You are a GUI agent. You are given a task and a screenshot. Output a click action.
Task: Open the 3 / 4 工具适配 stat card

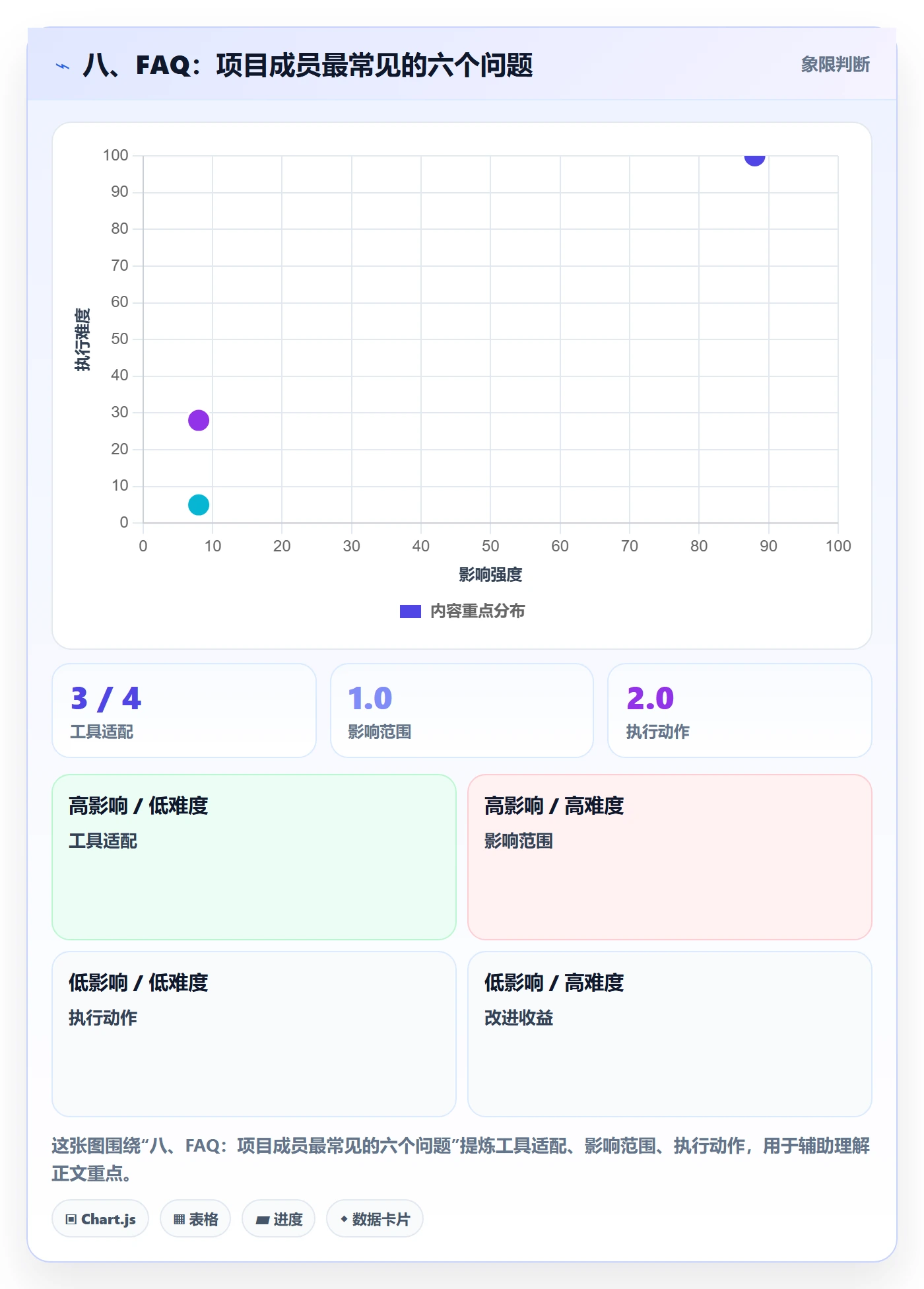point(184,711)
